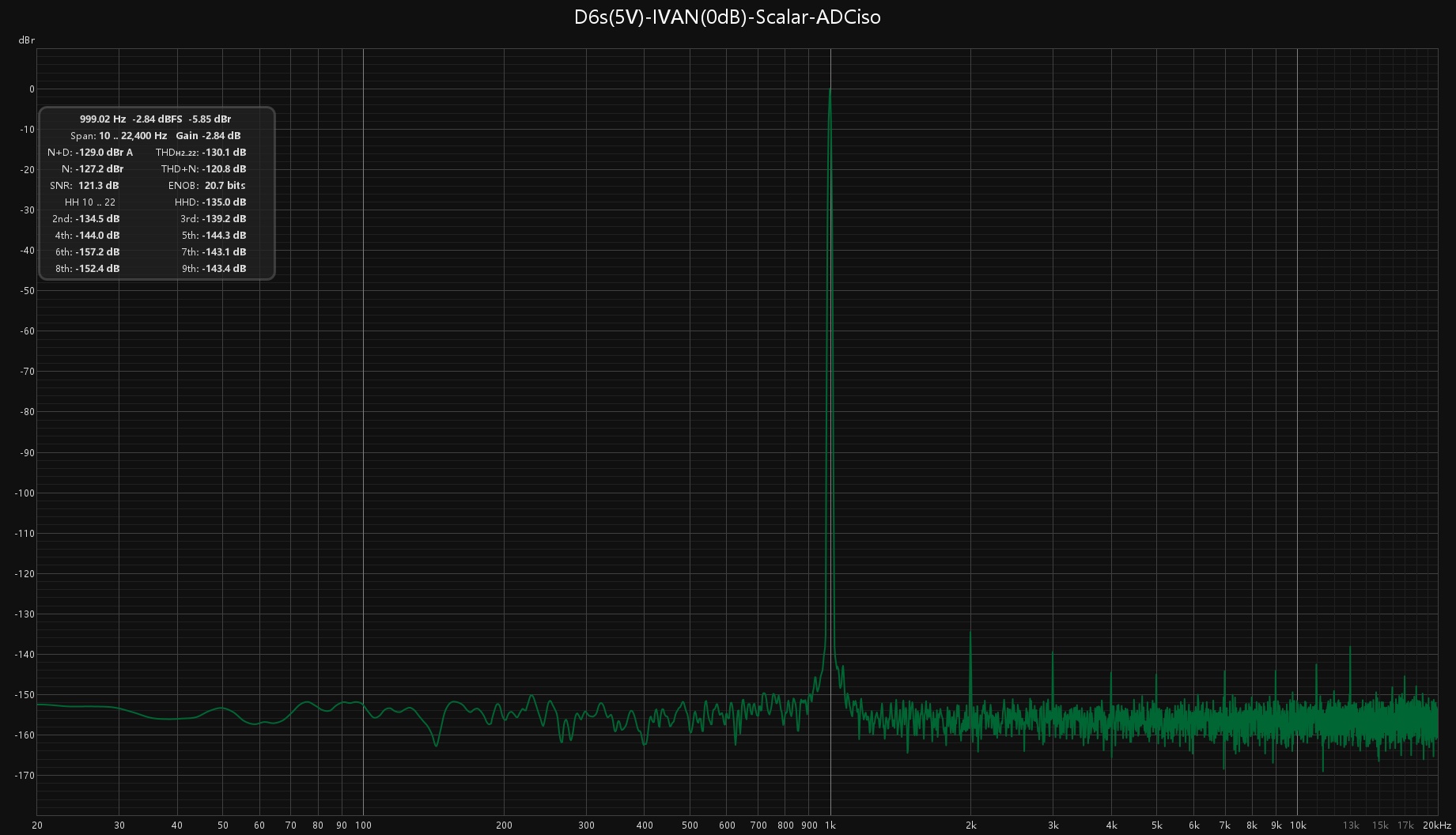This screenshot has width=1456, height=835.
Task: Click the 17k label on frequency axis
Action: [x=1405, y=826]
